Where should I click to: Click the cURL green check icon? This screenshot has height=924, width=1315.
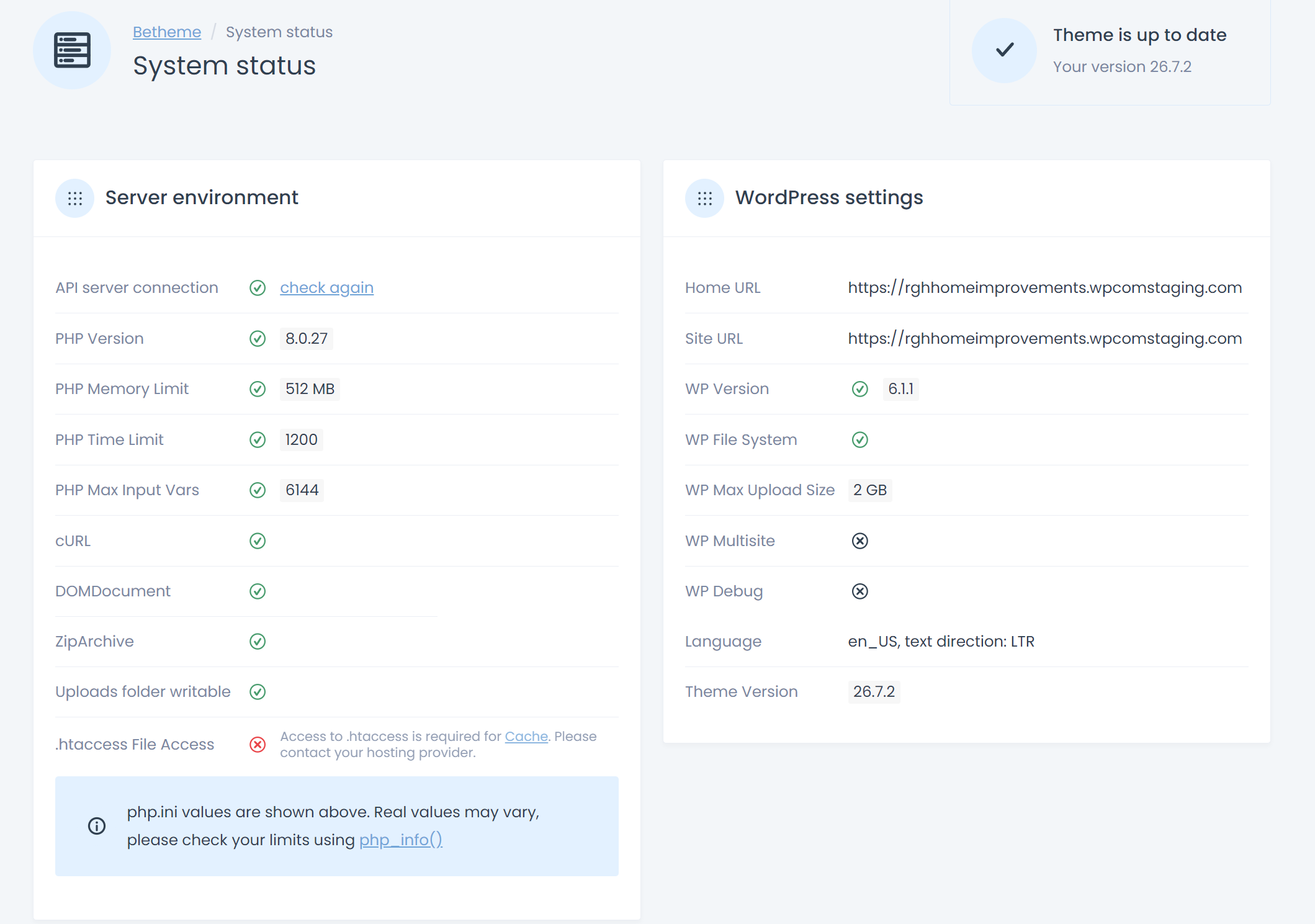258,541
